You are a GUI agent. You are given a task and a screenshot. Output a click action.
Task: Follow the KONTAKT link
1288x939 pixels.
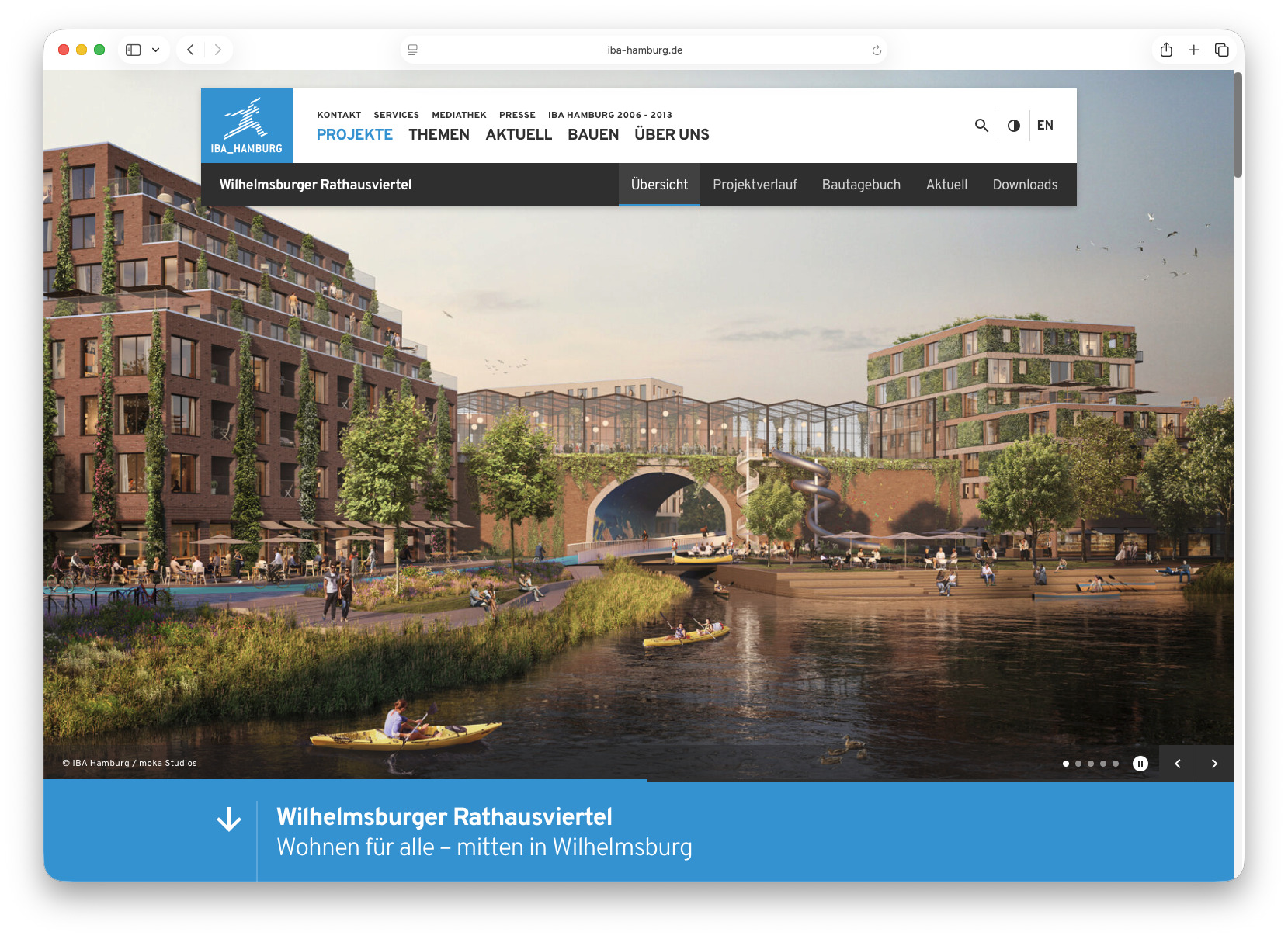coord(338,115)
